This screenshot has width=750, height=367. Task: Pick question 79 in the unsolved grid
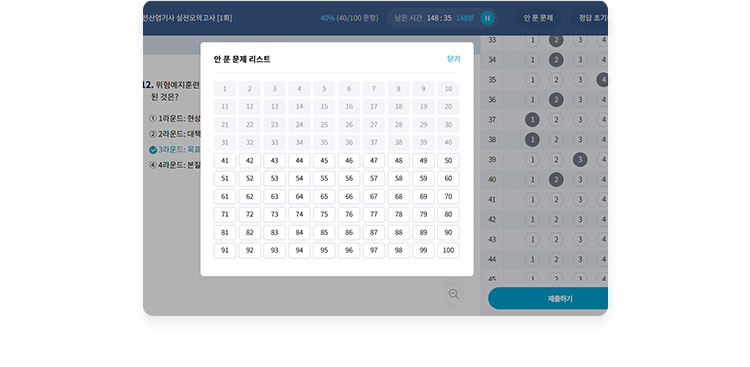pyautogui.click(x=423, y=214)
